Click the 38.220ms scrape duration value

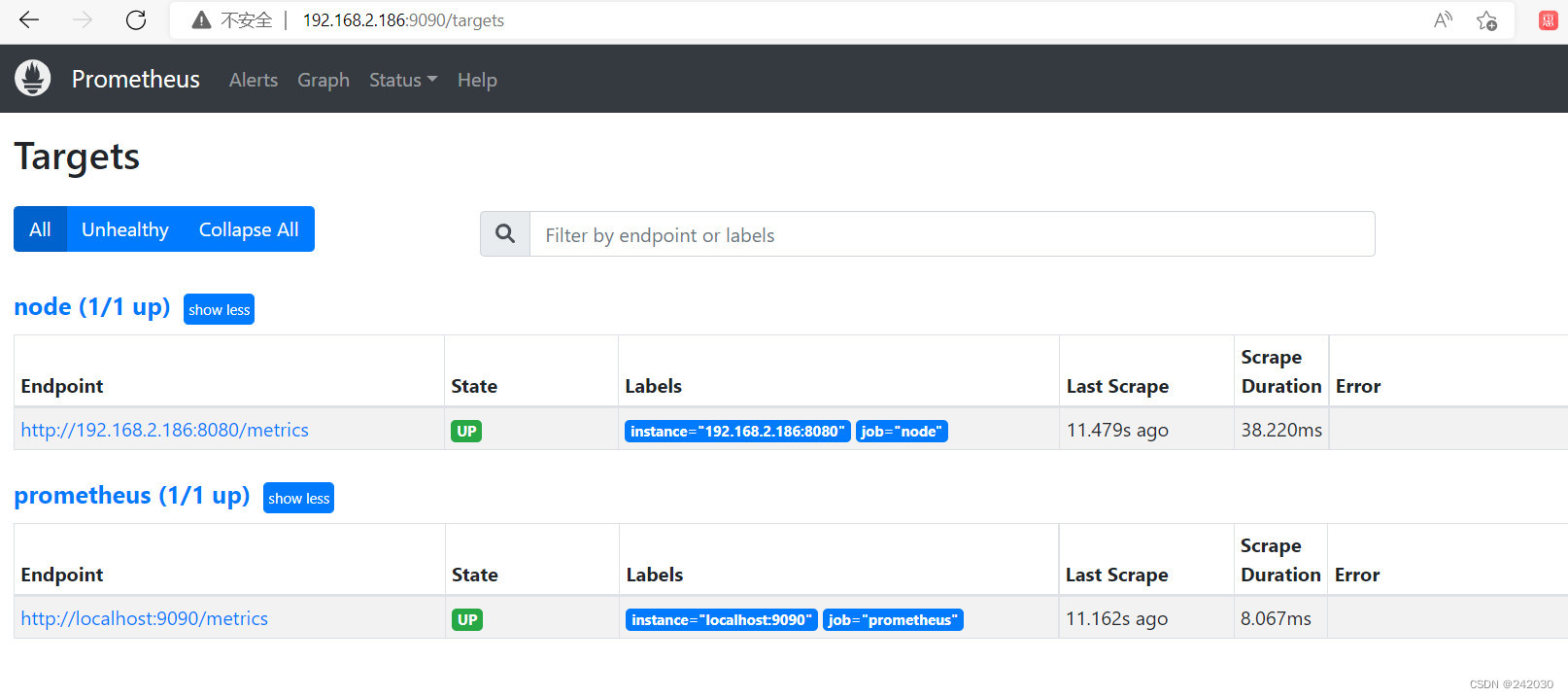tap(1281, 430)
